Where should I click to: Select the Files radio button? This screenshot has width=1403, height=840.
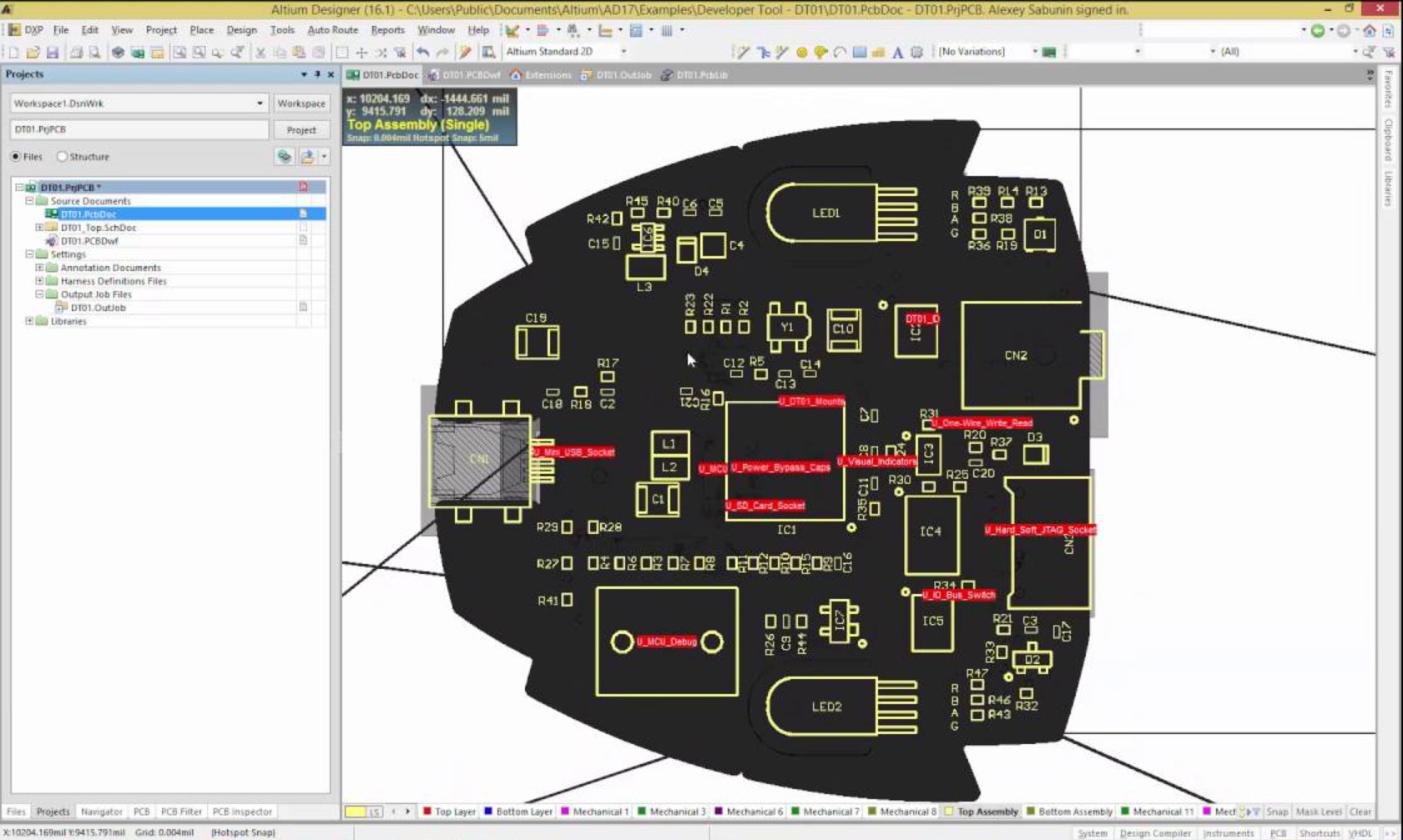[x=16, y=157]
